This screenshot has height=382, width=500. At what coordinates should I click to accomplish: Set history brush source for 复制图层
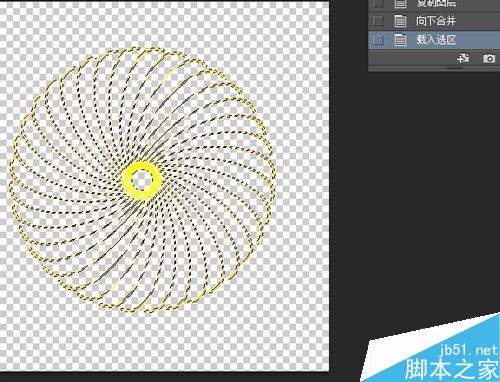(x=378, y=4)
